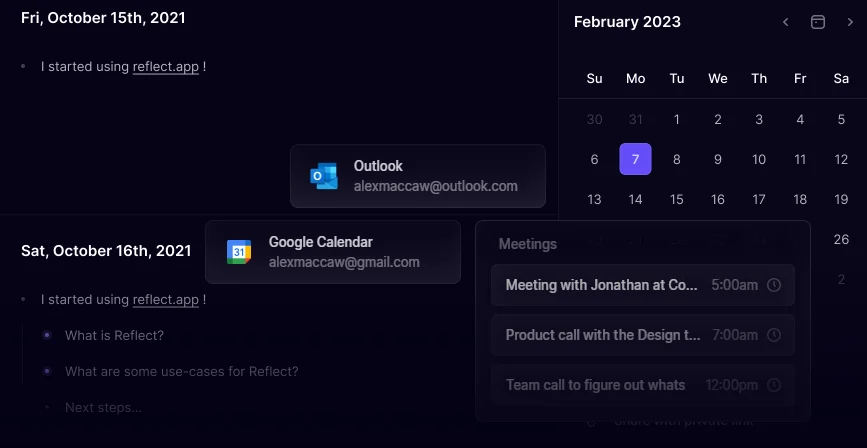Click the Google Calendar logo icon
867x448 pixels.
pos(238,252)
